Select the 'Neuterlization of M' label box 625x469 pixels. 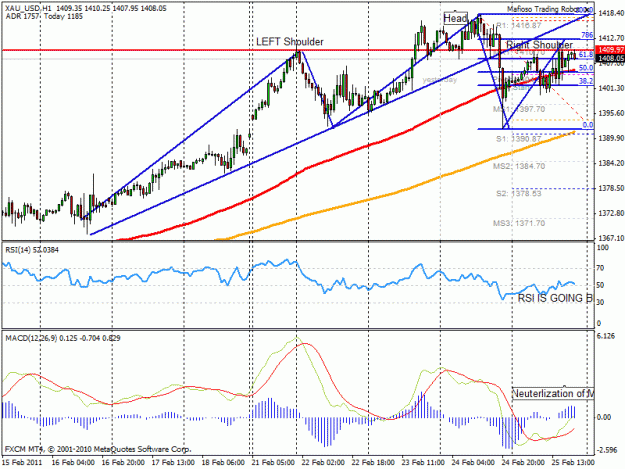click(553, 394)
